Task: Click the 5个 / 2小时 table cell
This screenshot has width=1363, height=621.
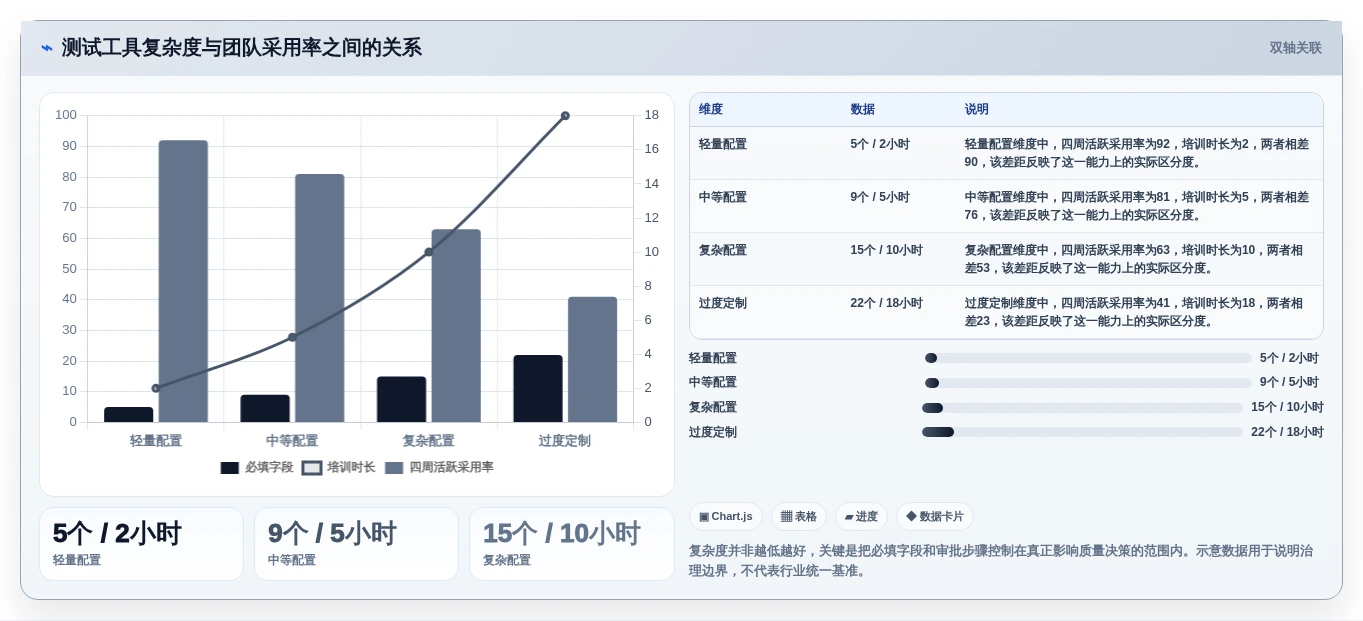Action: click(x=880, y=144)
